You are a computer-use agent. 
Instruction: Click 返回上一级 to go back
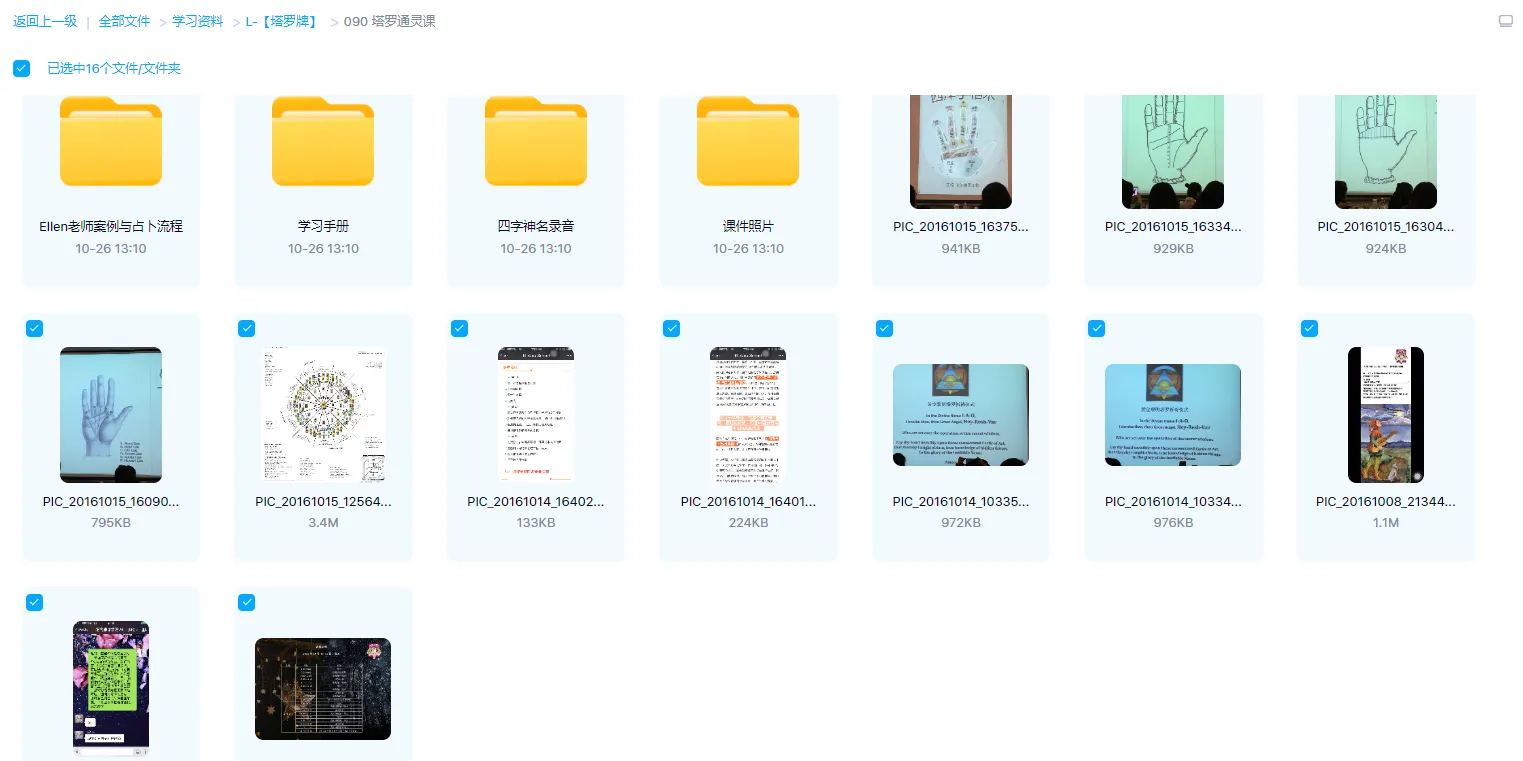[x=45, y=21]
